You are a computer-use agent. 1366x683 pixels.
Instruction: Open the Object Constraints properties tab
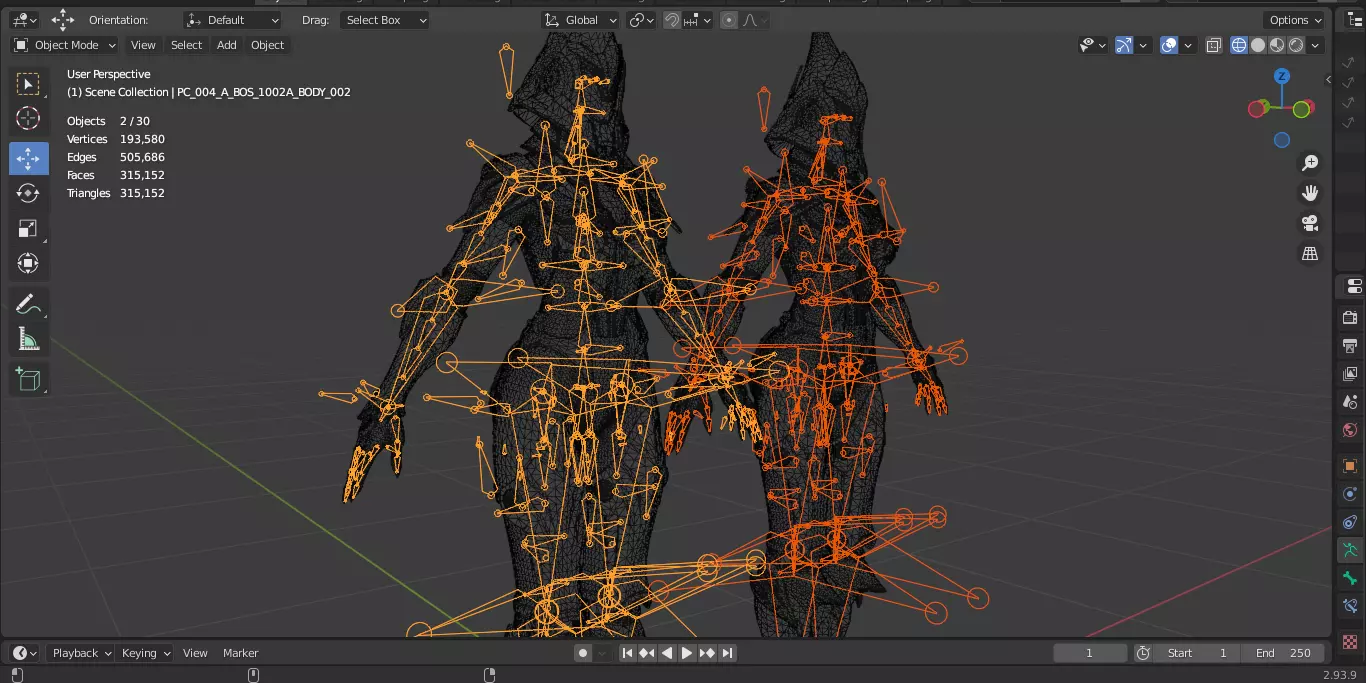tap(1350, 522)
